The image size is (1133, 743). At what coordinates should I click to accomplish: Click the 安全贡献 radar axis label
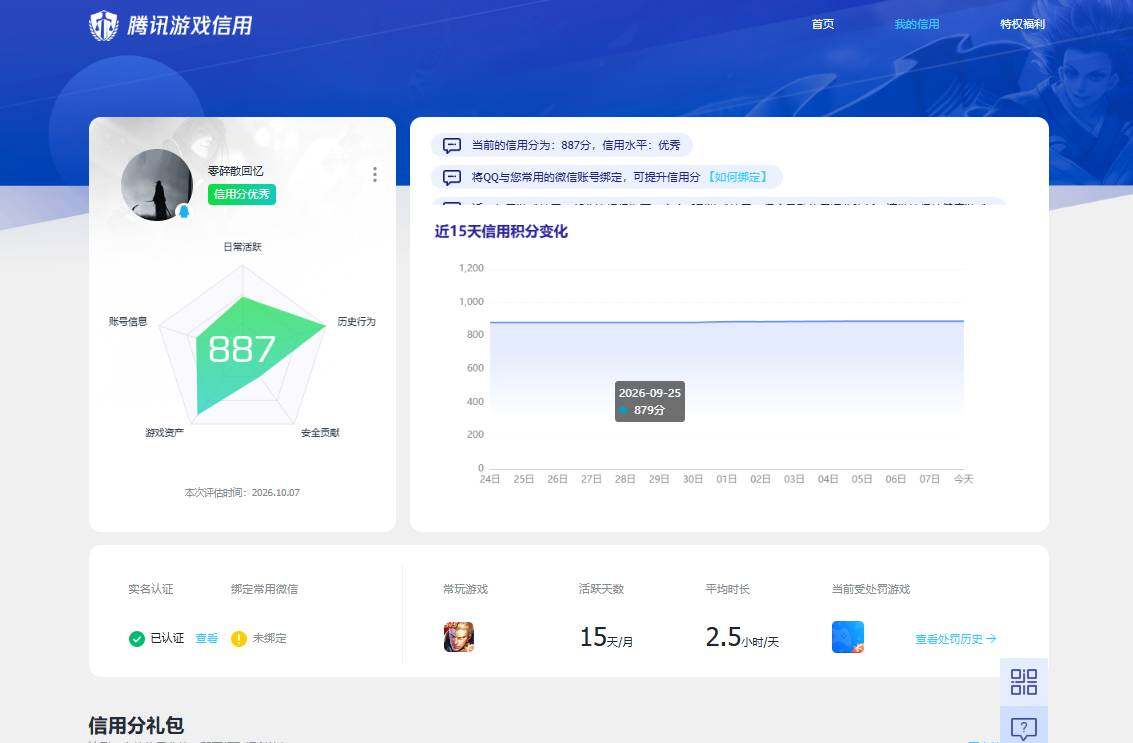coord(320,433)
